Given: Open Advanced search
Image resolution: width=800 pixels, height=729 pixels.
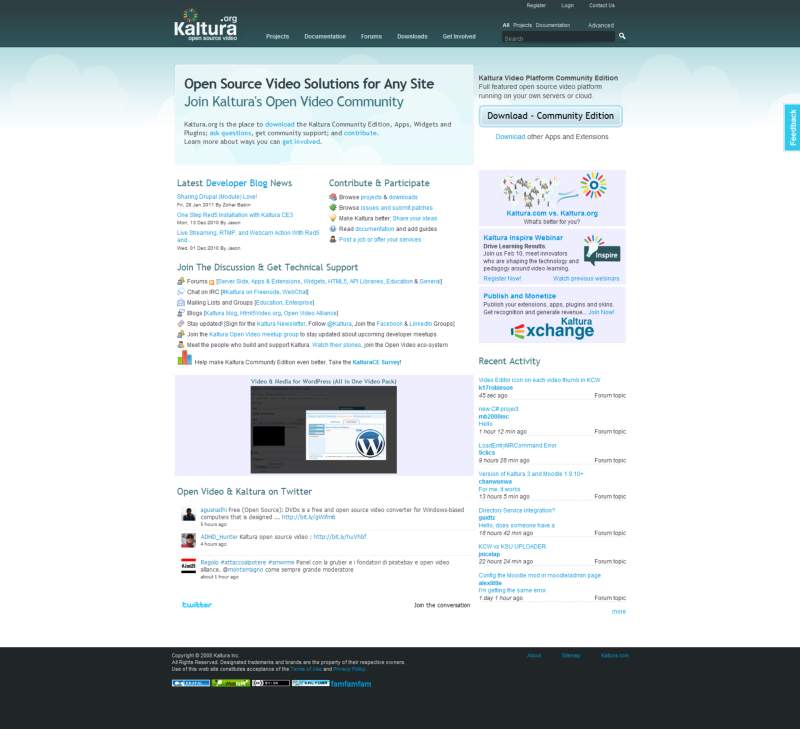Looking at the screenshot, I should pyautogui.click(x=601, y=26).
